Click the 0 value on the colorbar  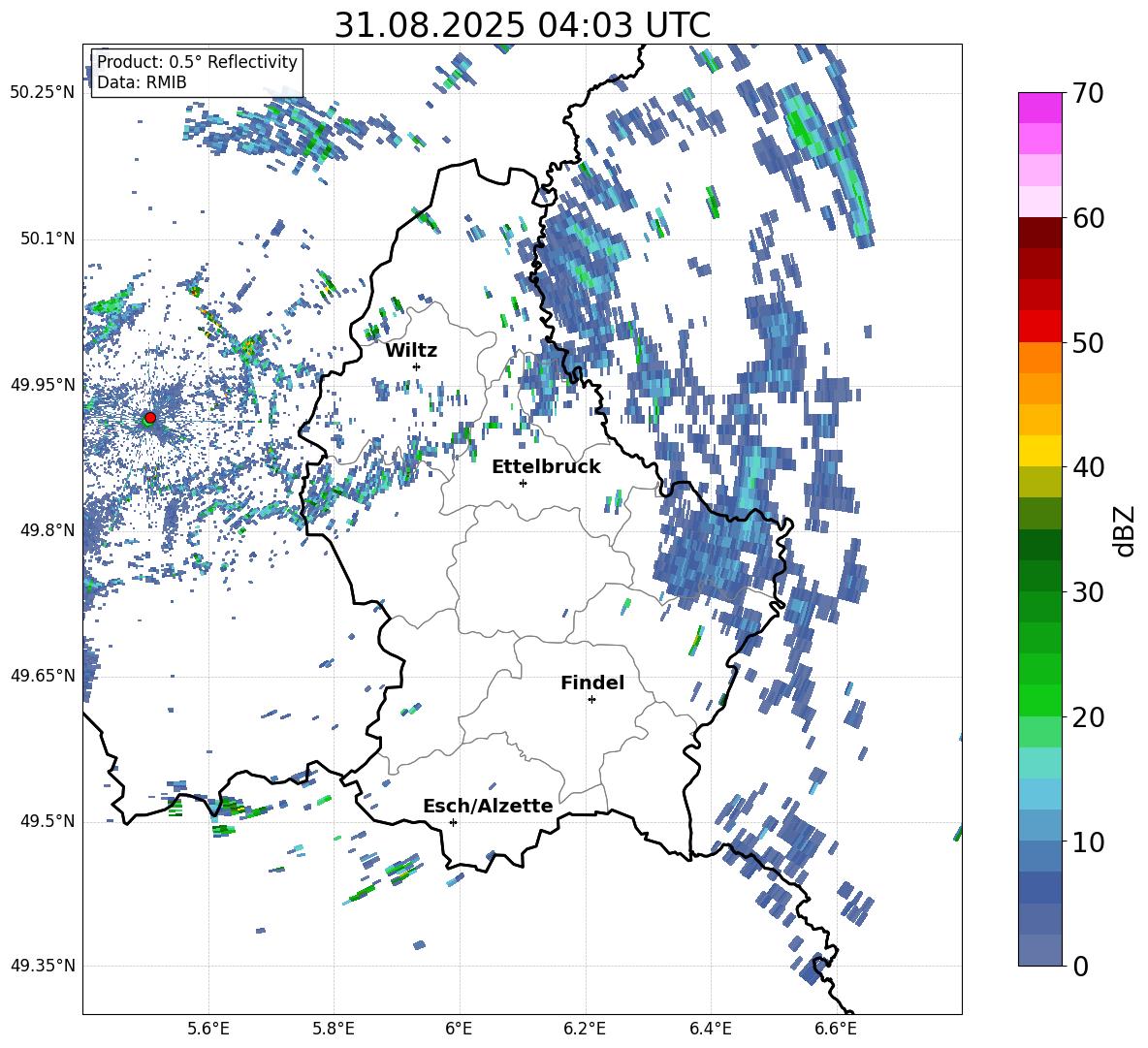tap(1080, 966)
